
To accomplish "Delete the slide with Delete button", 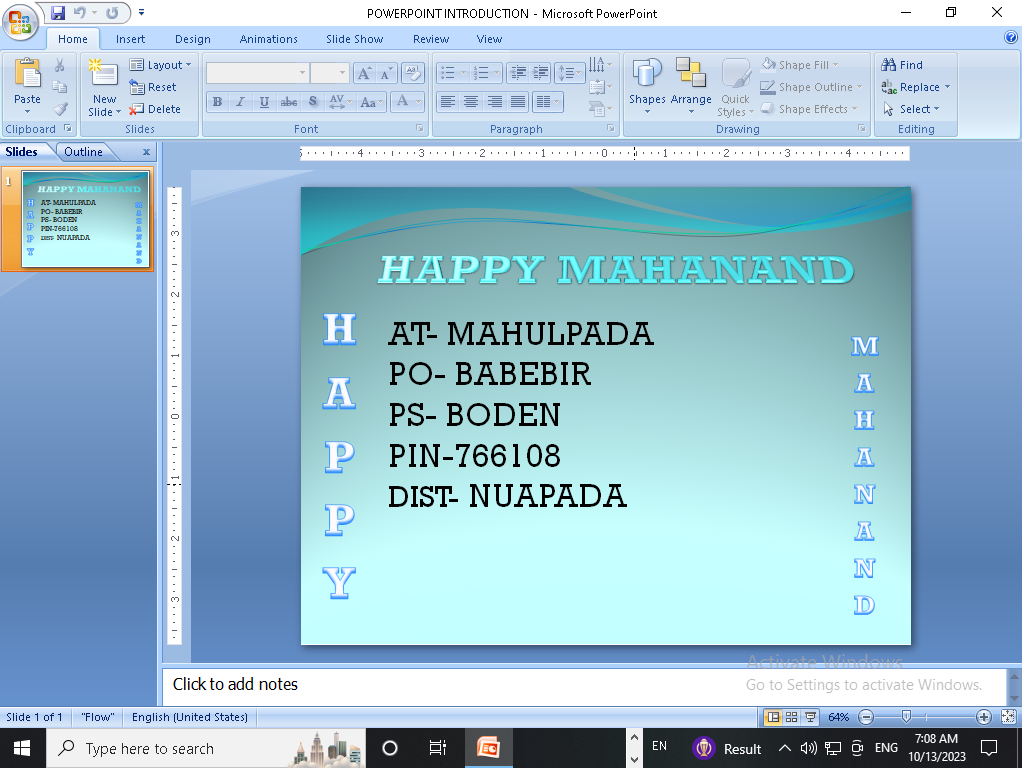I will click(x=156, y=109).
